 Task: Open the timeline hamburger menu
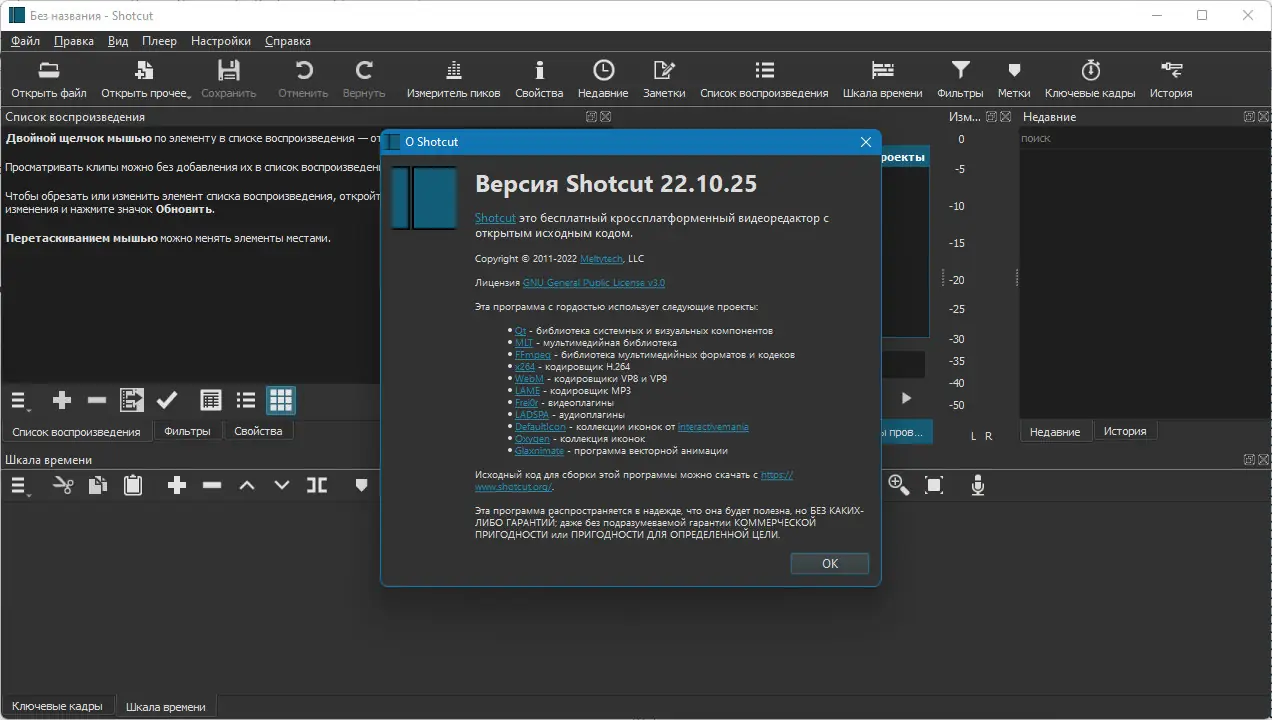click(x=19, y=485)
